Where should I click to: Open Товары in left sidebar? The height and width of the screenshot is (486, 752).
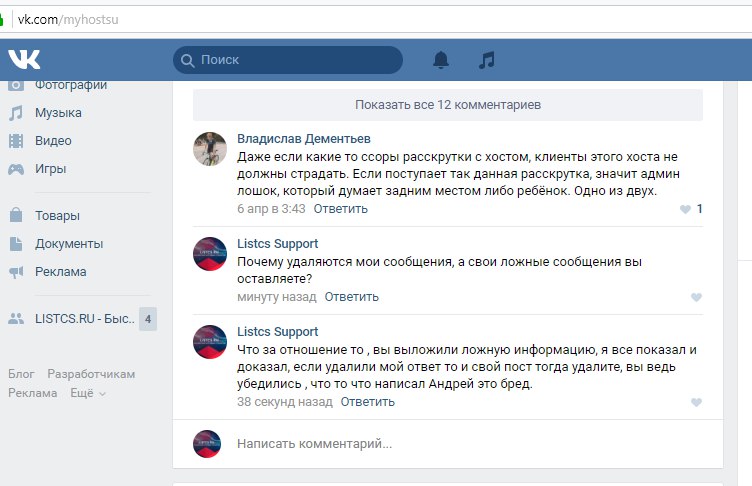(57, 215)
